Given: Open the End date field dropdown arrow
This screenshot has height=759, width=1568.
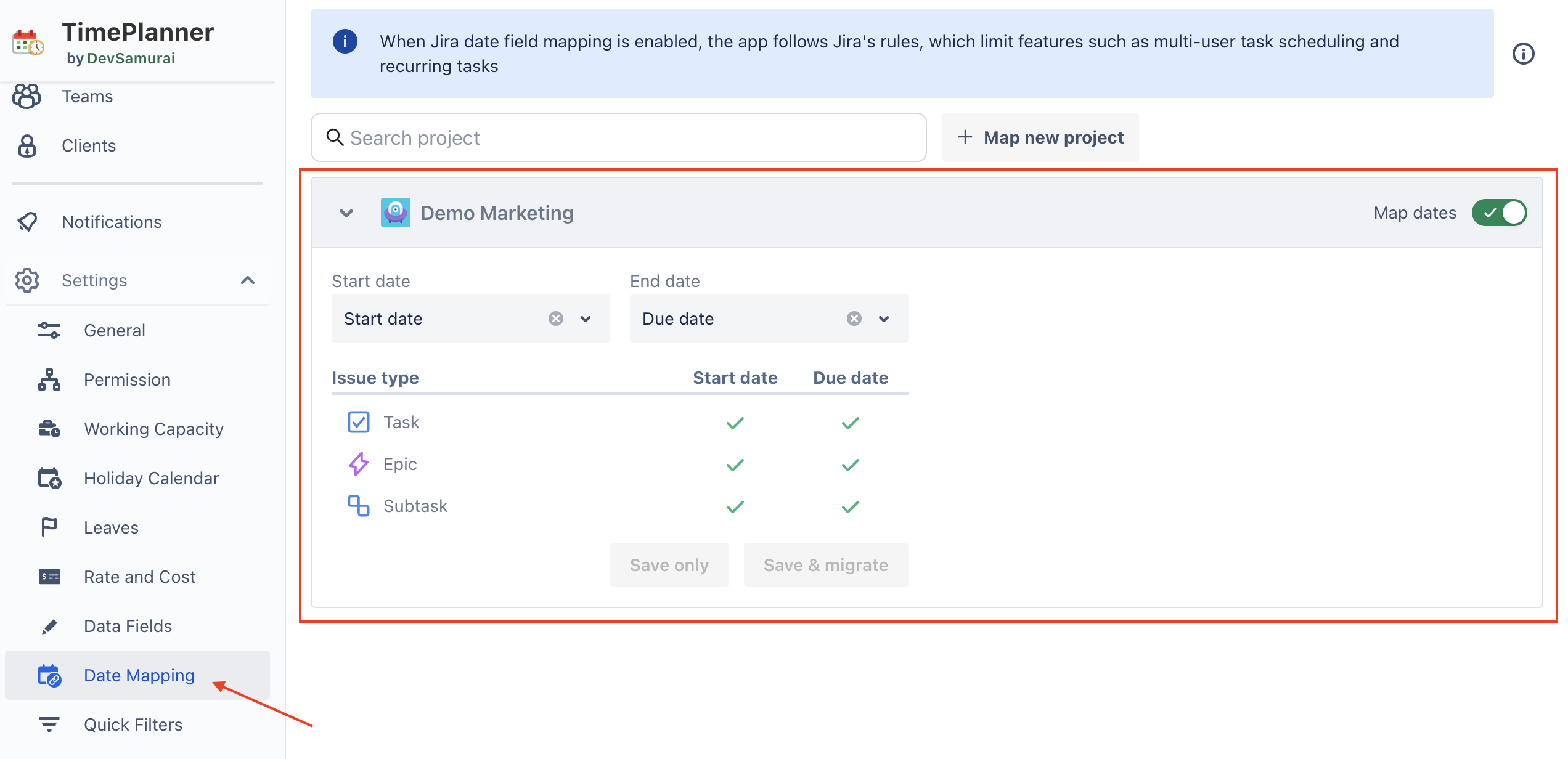Looking at the screenshot, I should tap(884, 319).
